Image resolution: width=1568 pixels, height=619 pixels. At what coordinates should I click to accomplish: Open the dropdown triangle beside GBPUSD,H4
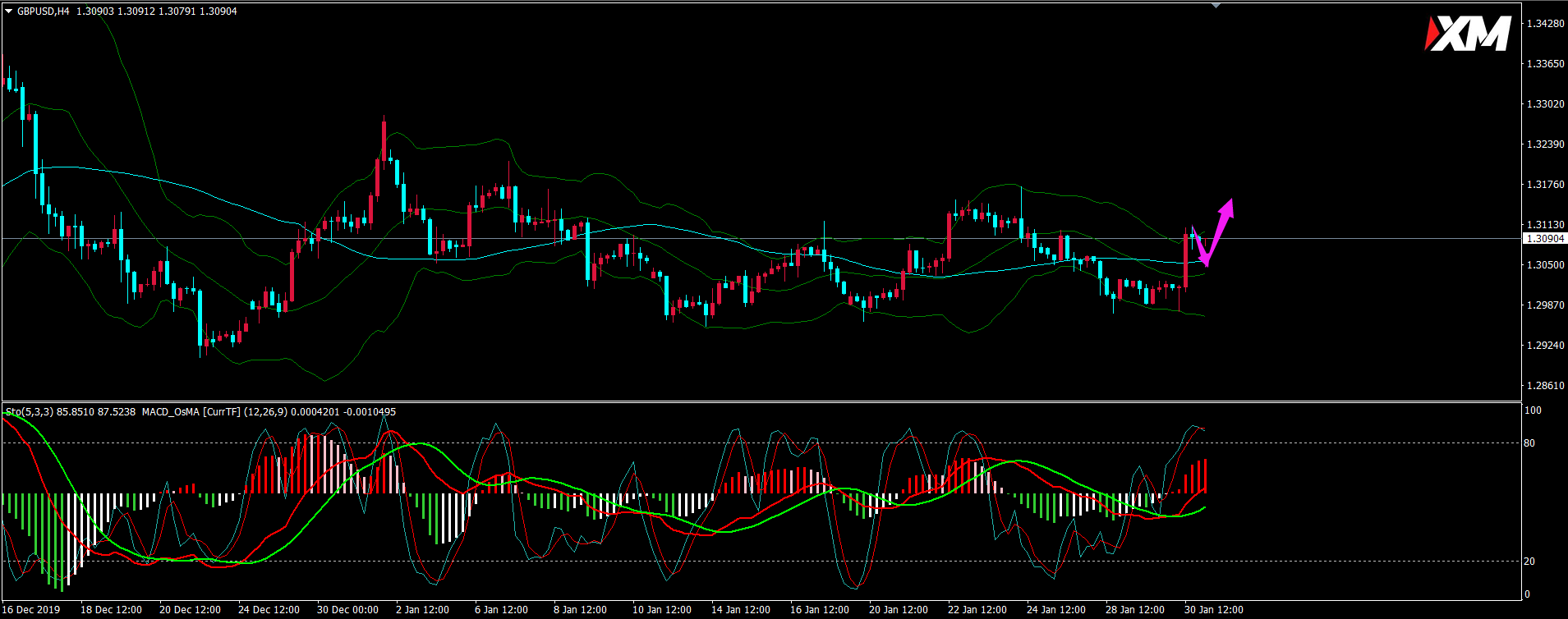pos(9,11)
